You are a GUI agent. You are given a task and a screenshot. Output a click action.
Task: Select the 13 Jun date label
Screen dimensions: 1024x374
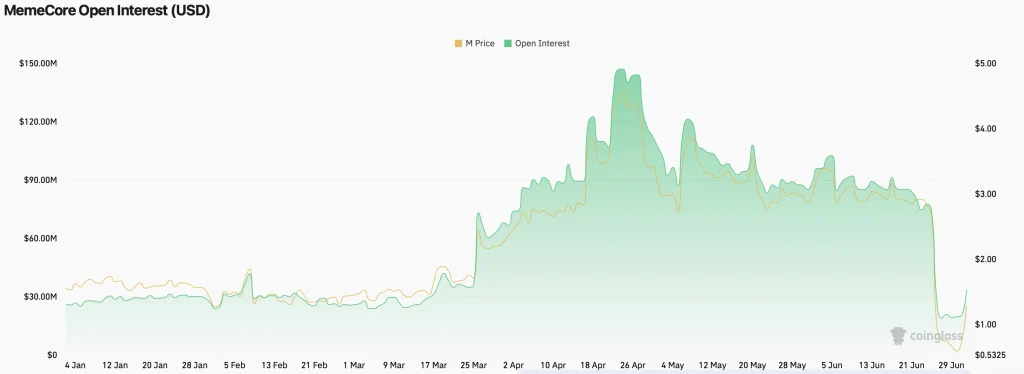(x=871, y=365)
